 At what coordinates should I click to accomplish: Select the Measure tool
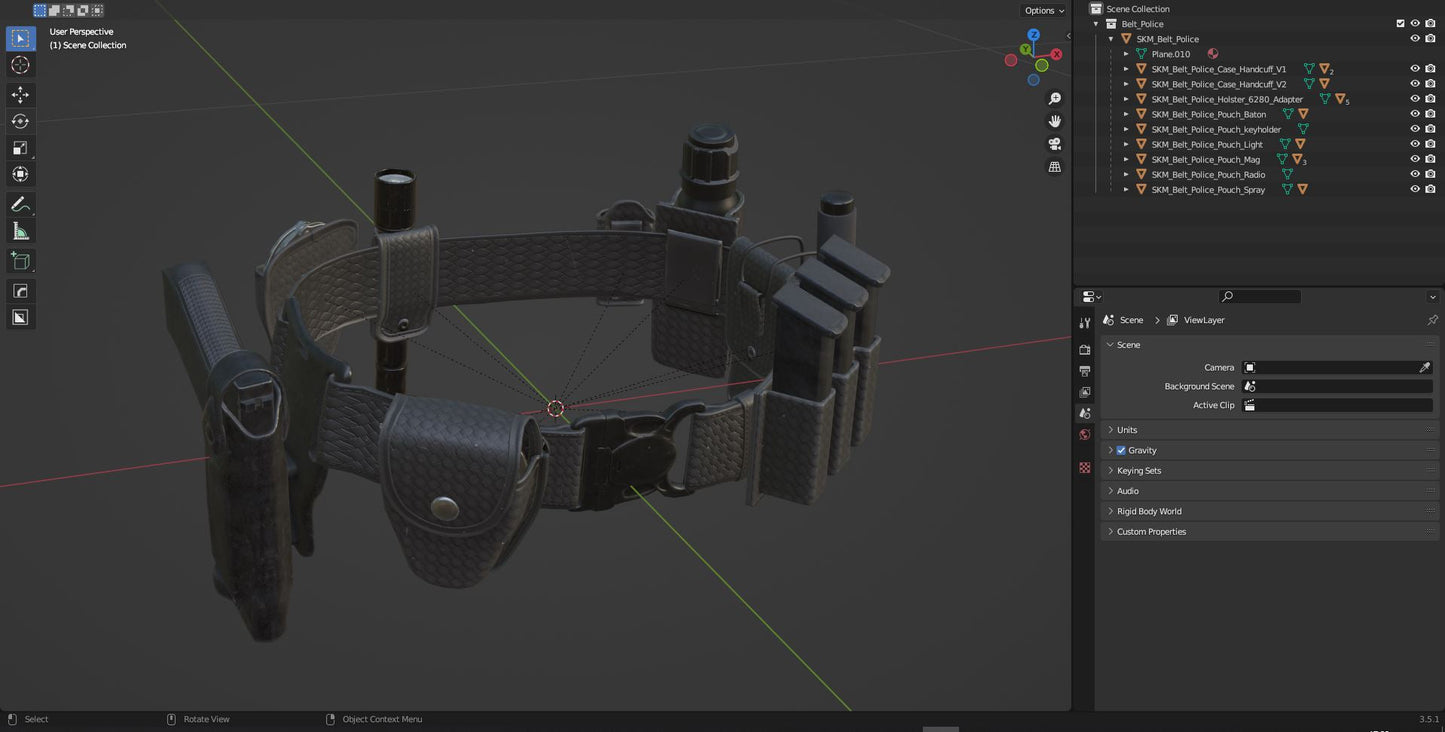click(20, 230)
